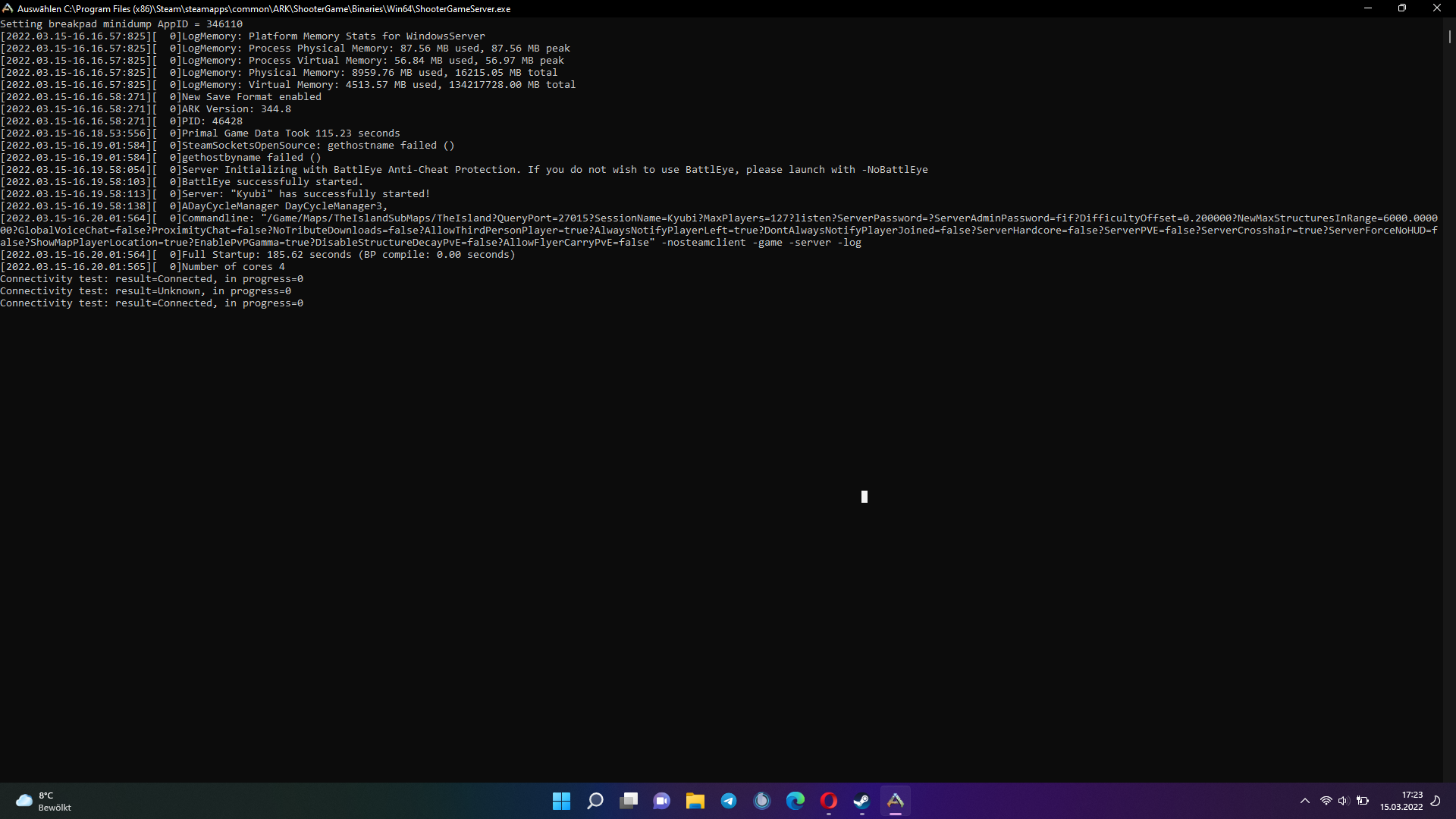
Task: Open the weather widget showing 8°C
Action: pos(44,801)
